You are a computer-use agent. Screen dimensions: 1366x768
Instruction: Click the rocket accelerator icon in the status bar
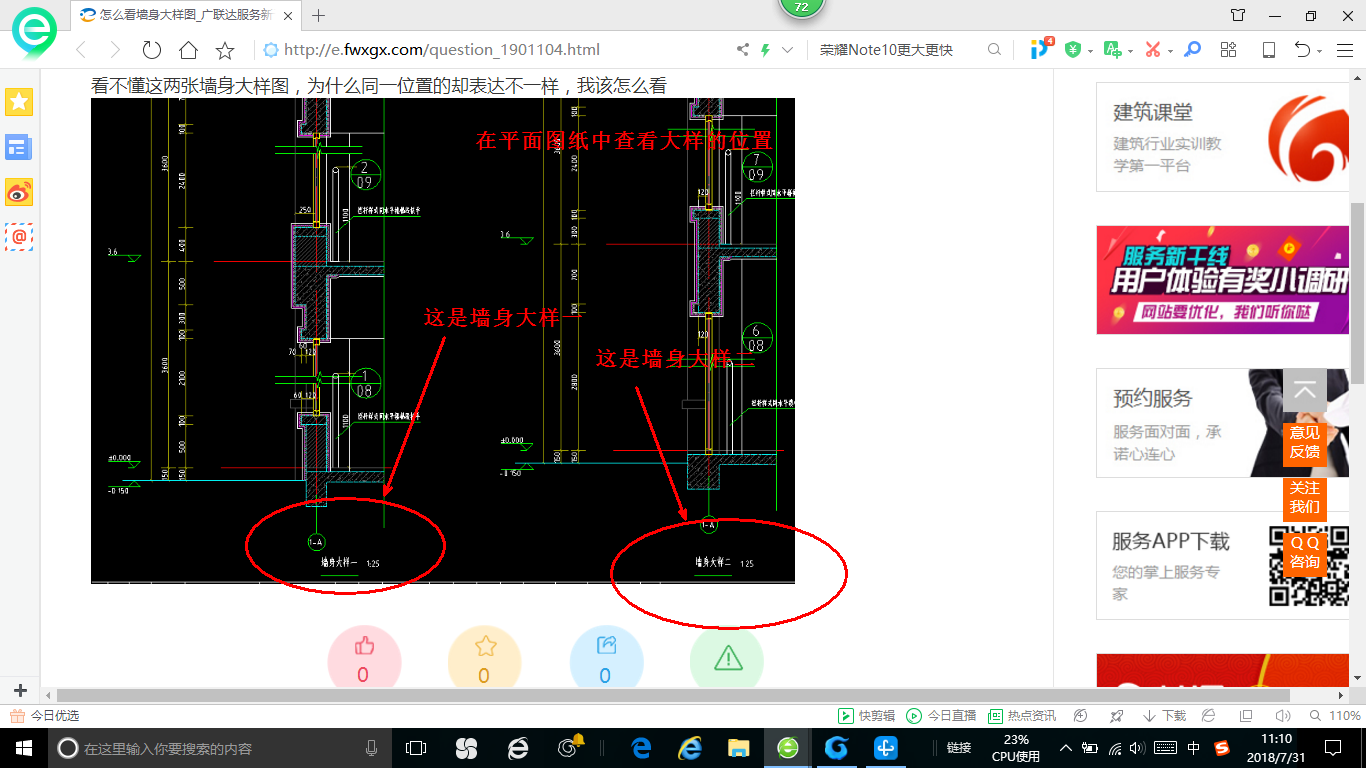1117,716
